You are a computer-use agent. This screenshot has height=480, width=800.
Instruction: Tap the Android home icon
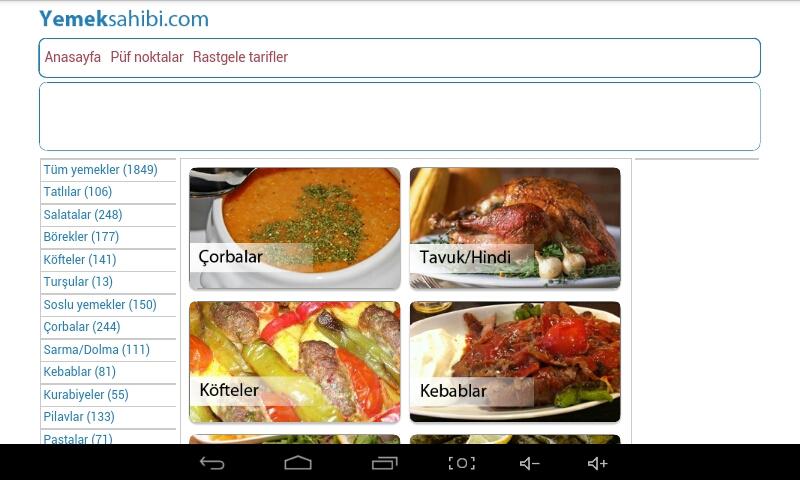point(298,463)
